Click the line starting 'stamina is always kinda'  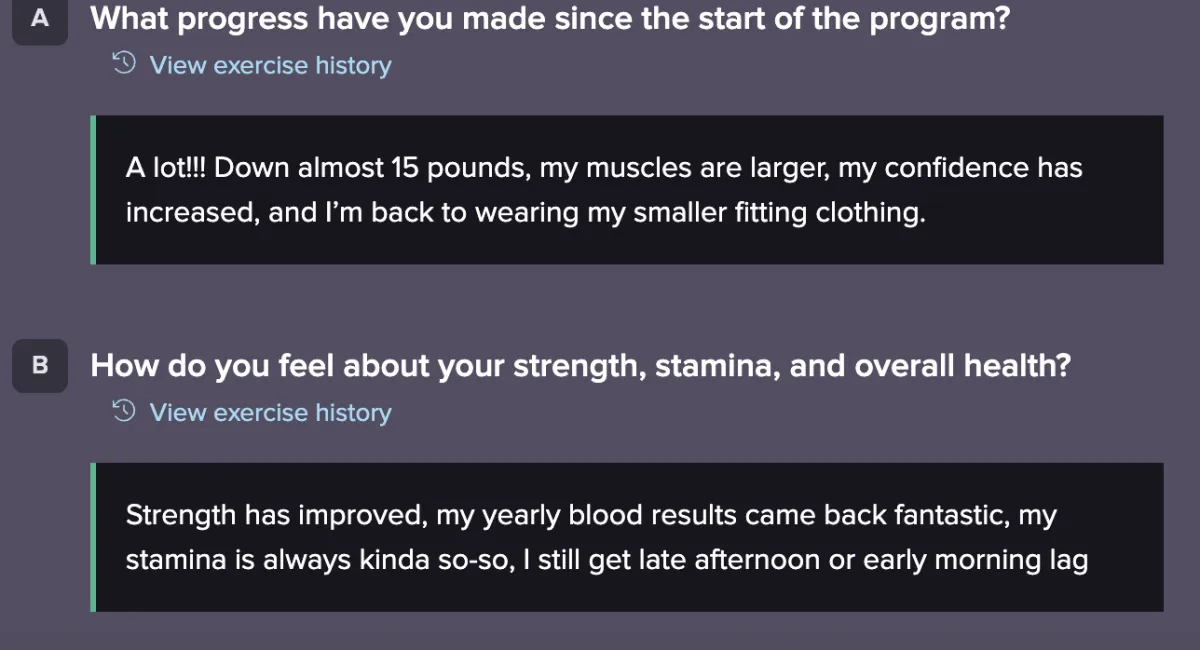pos(606,560)
